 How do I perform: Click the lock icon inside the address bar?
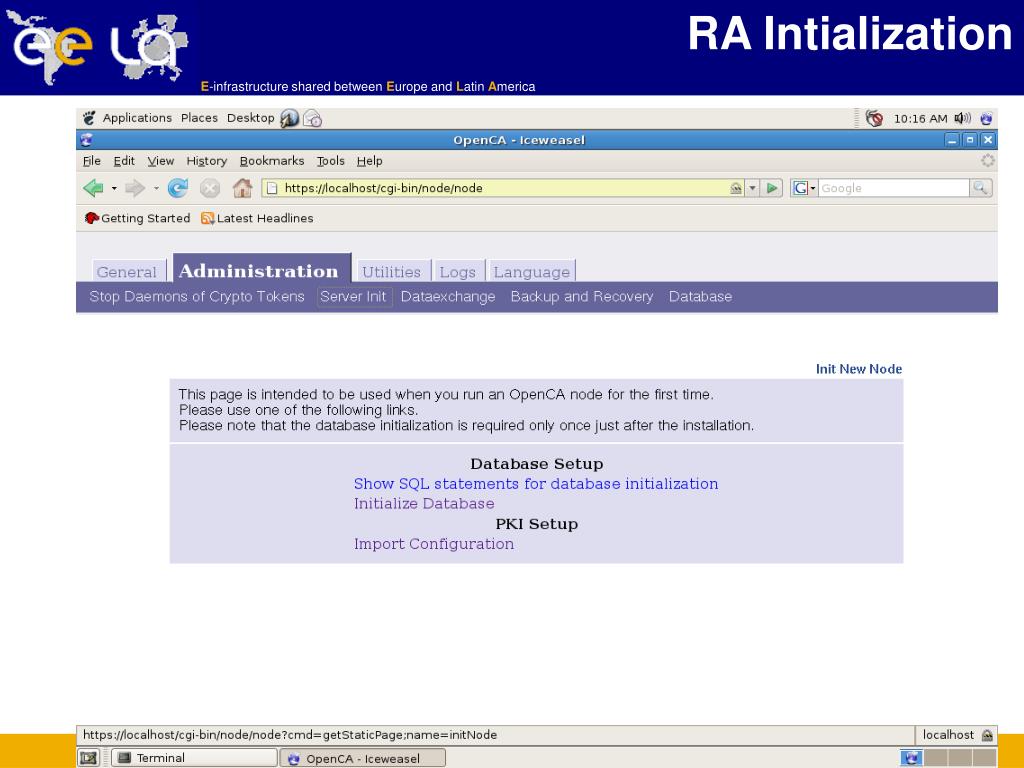click(736, 188)
